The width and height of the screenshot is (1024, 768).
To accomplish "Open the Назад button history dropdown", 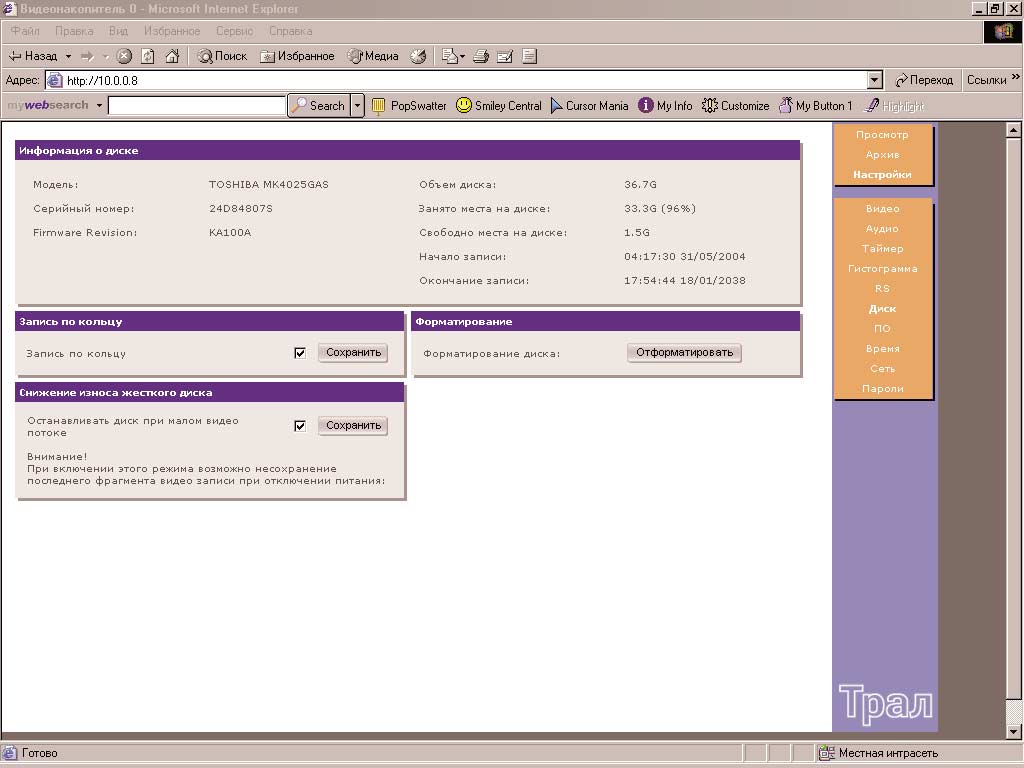I will coord(68,56).
